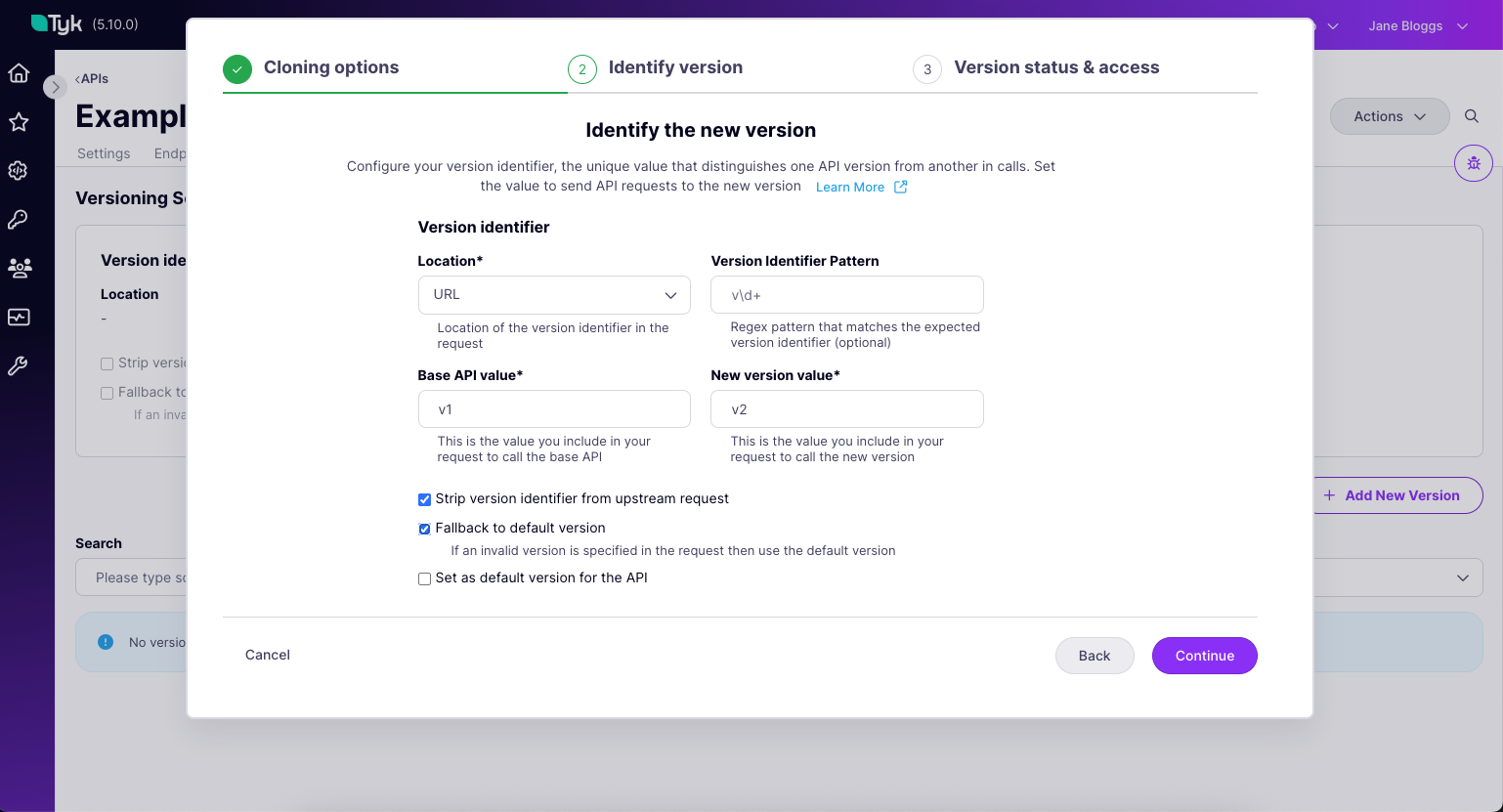Screen dimensions: 1503x812
Task: Open the Location dropdown showing URL
Action: [554, 294]
